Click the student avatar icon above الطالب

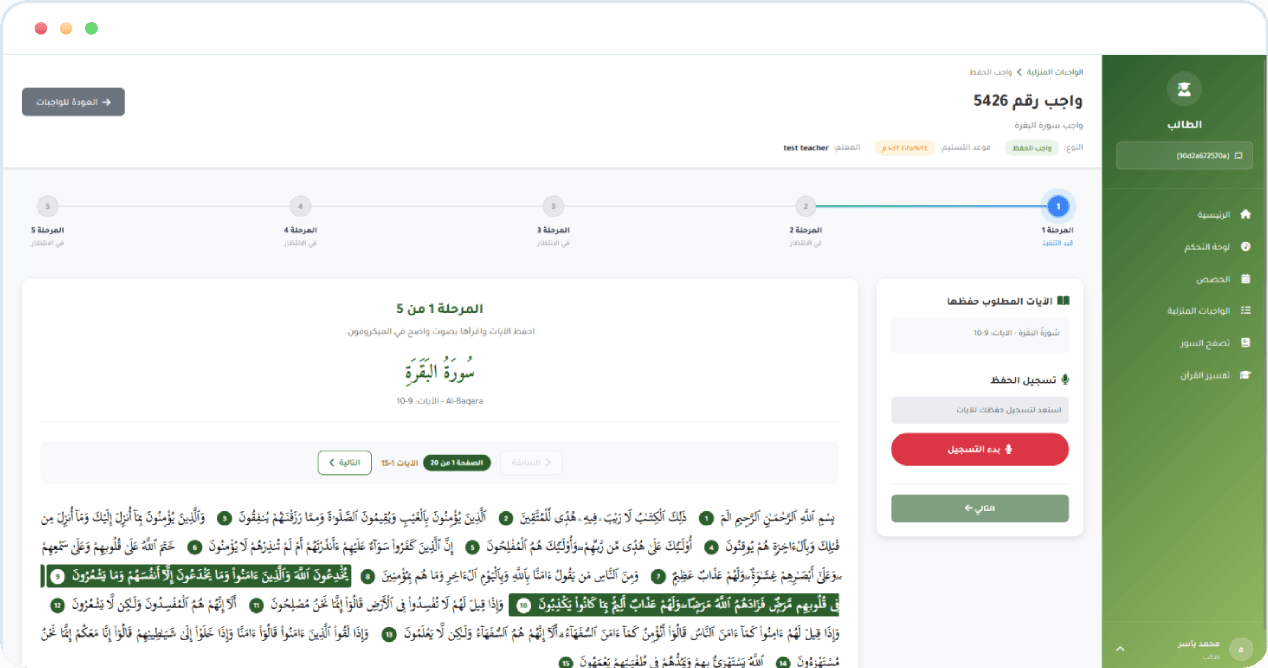coord(1184,88)
